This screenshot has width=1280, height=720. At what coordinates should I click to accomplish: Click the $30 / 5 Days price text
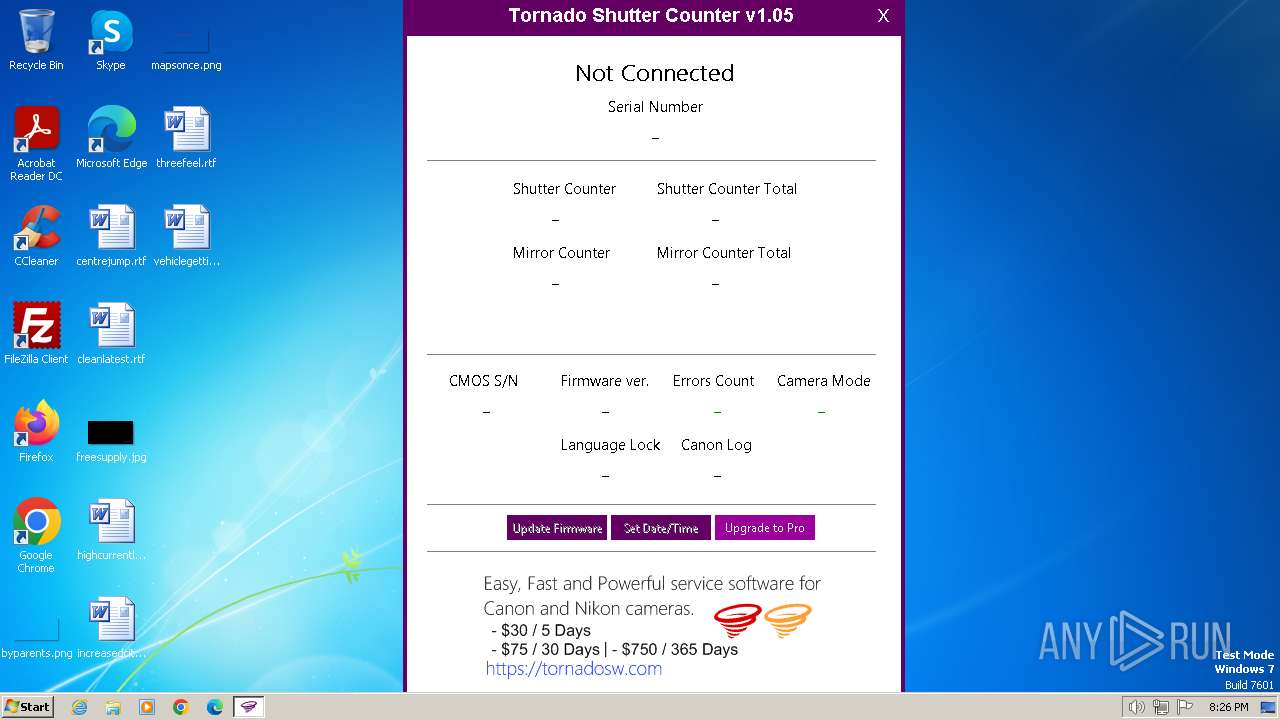546,631
